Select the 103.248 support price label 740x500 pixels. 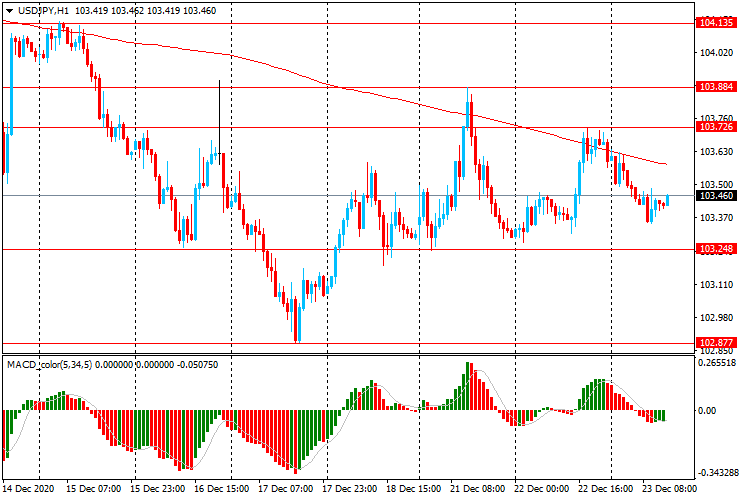point(716,248)
